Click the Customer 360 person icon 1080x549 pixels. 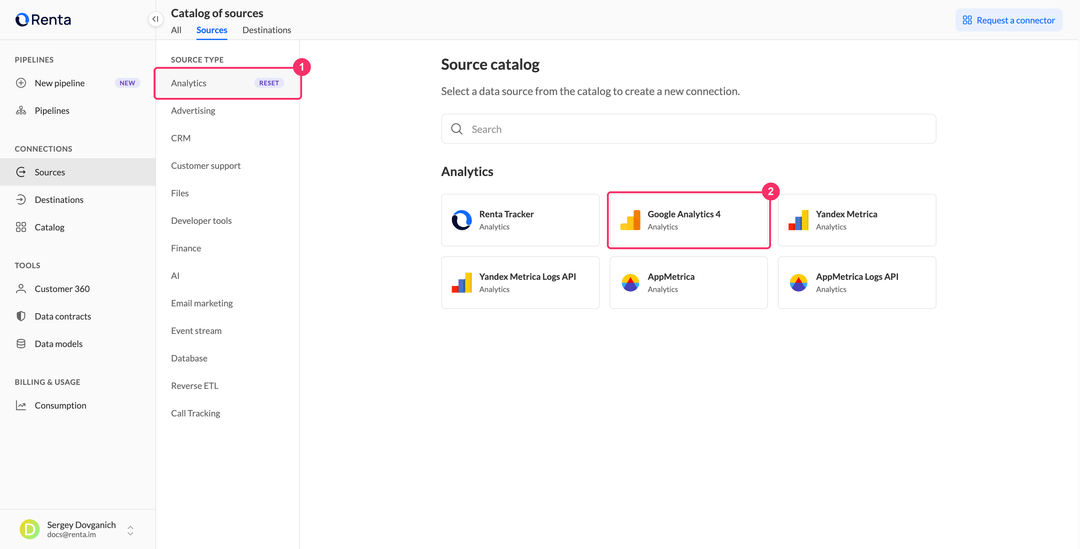[21, 289]
